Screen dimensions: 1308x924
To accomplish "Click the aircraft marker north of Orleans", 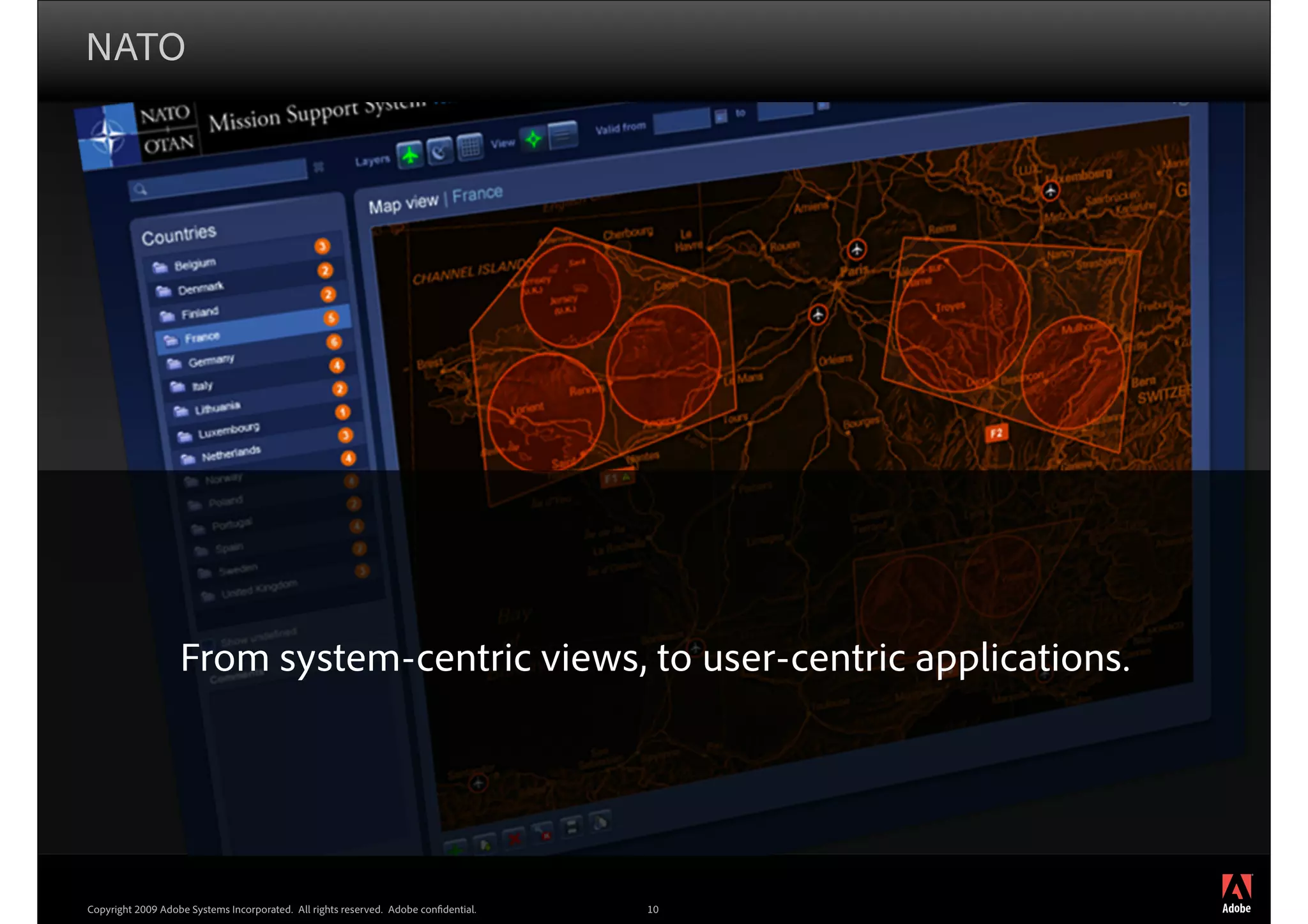I will [x=818, y=314].
